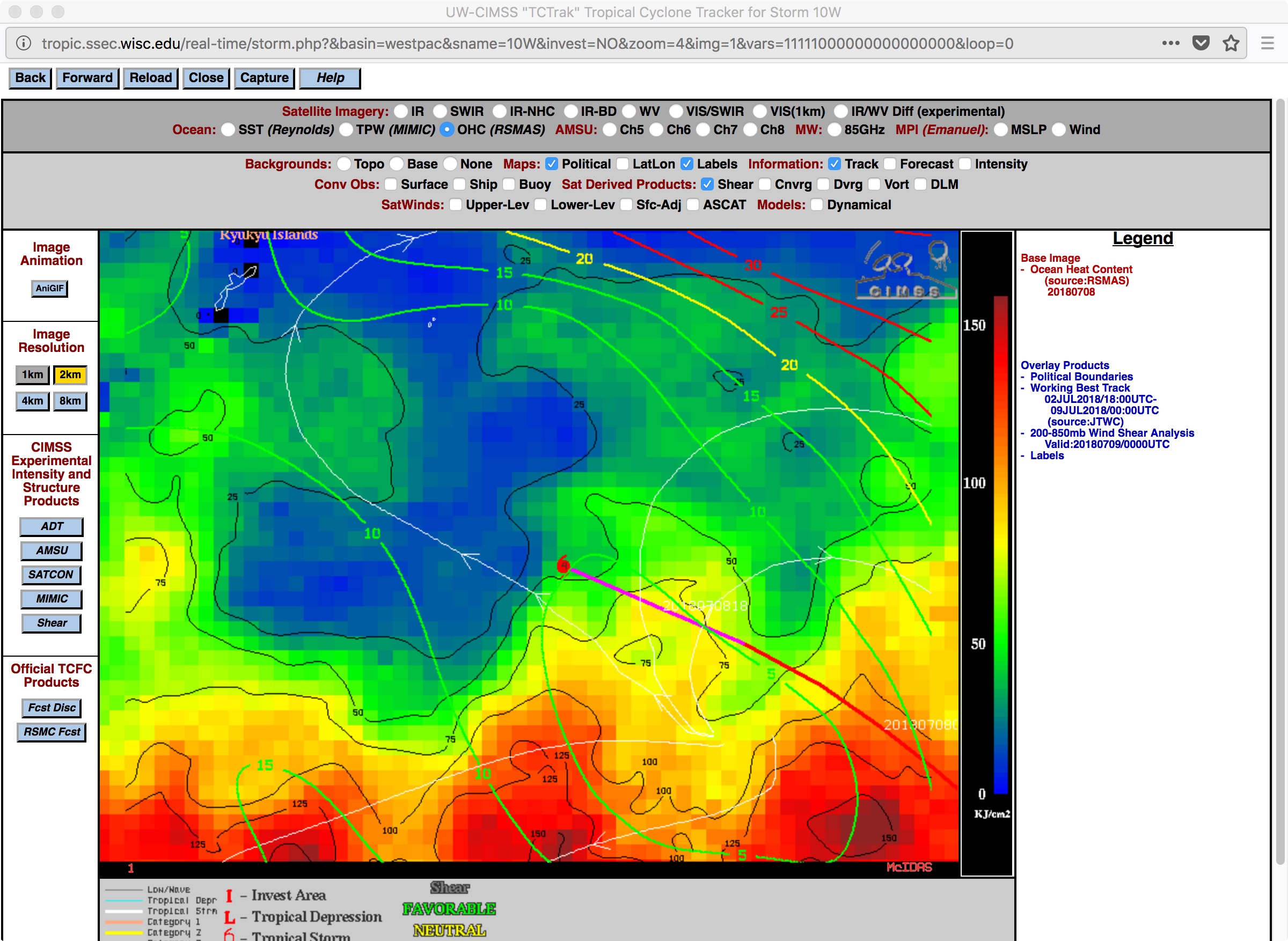
Task: Save page to Pocket icon
Action: pos(1201,43)
